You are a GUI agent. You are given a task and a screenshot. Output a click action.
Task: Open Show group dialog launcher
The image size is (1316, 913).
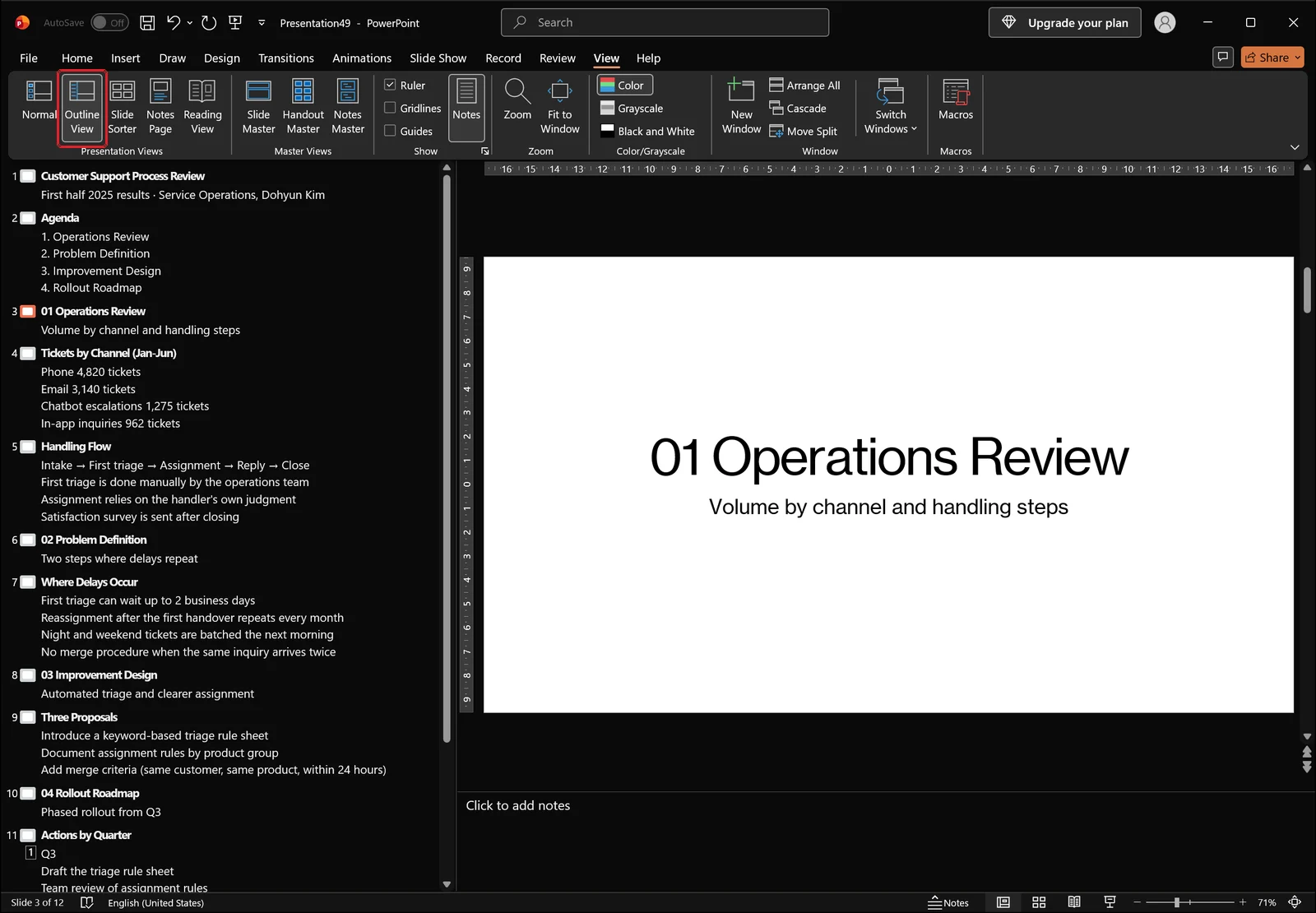click(x=484, y=151)
